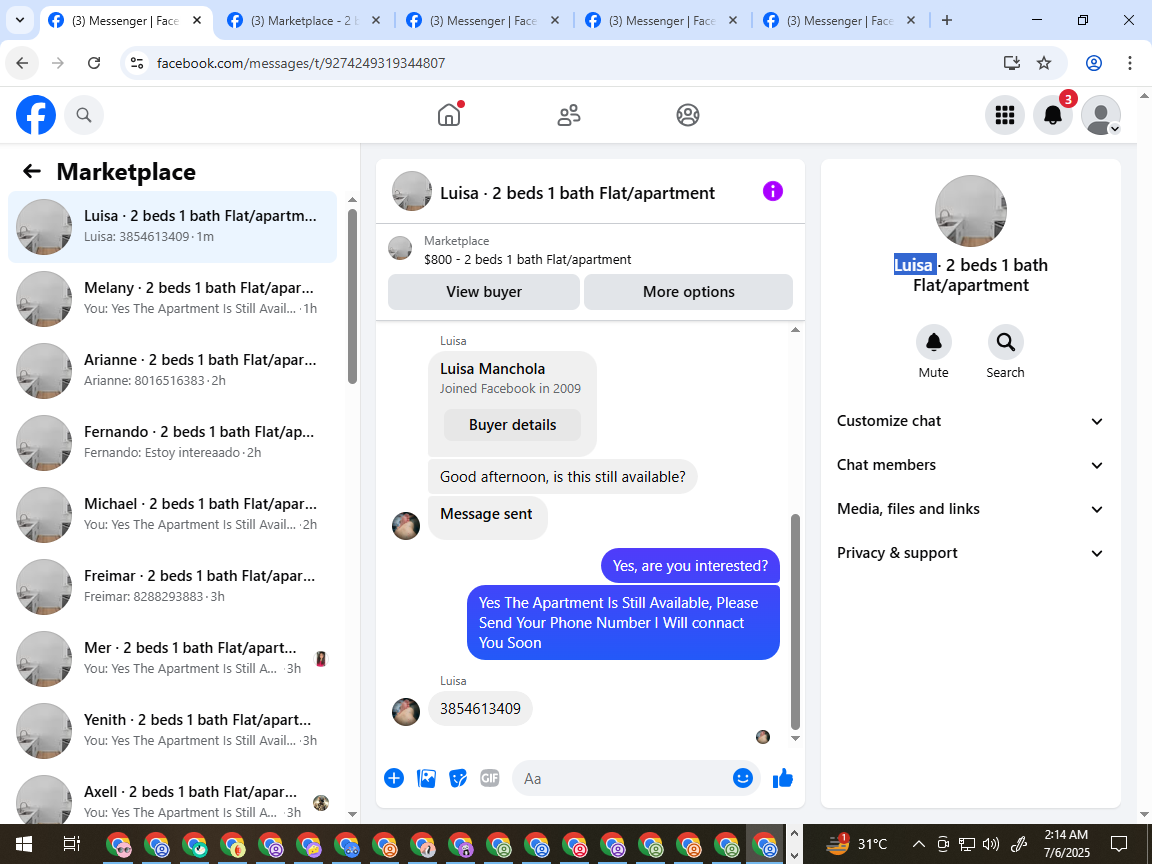Reload the page in Chrome
This screenshot has height=864, width=1152.
click(94, 63)
